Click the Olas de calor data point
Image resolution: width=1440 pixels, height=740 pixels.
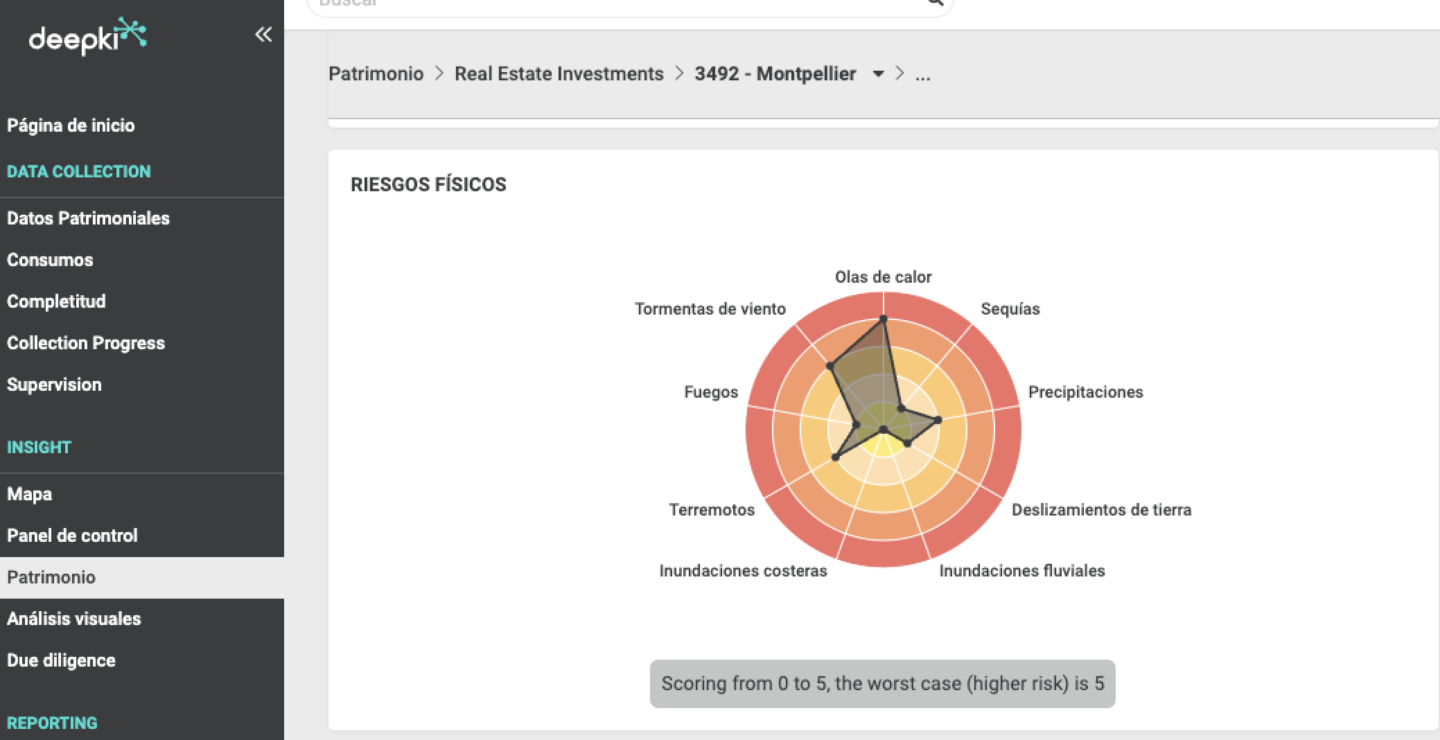click(883, 319)
